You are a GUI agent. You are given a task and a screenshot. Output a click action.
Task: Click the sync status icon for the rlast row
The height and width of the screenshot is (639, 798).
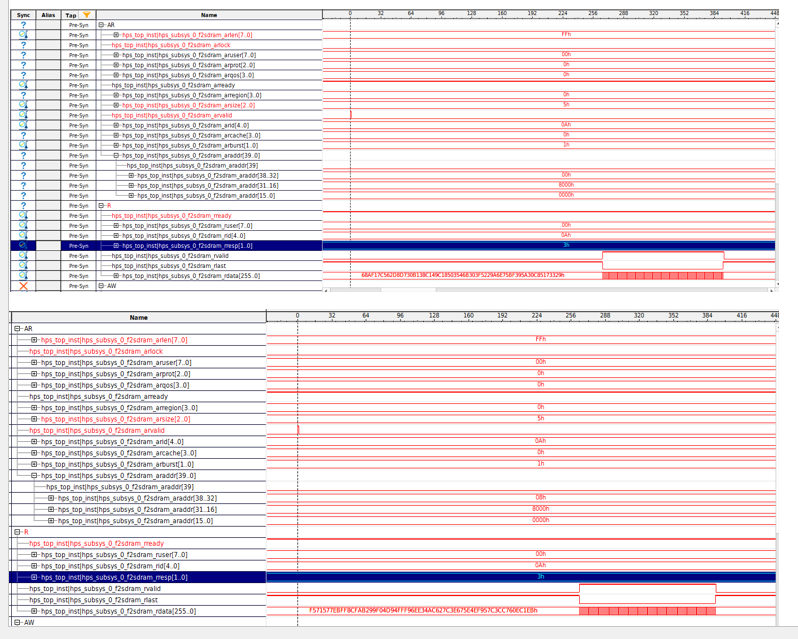tap(23, 266)
